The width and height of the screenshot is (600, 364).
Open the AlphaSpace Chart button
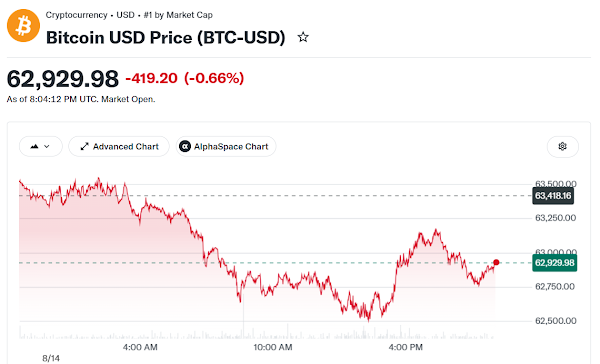click(226, 147)
